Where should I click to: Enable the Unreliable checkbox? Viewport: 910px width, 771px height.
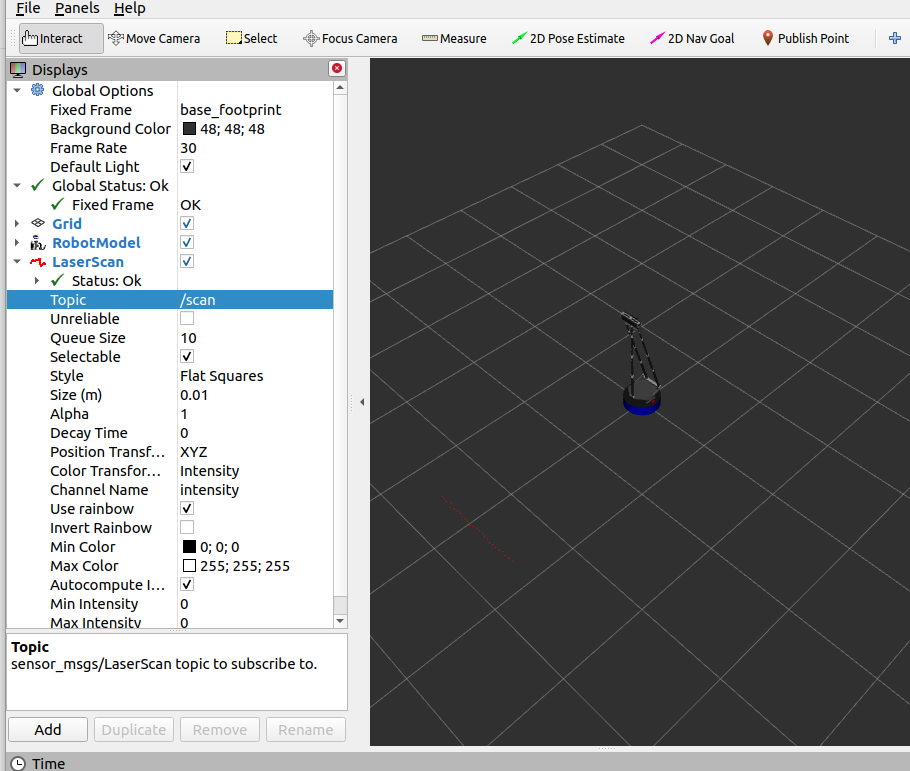[x=187, y=318]
